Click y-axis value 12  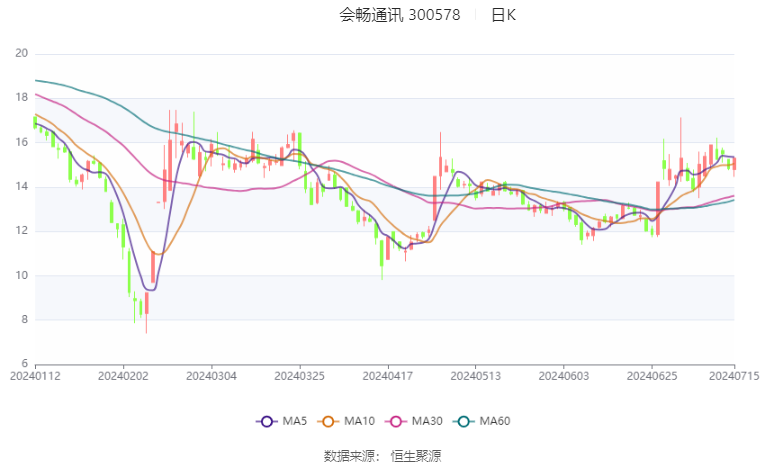21,231
